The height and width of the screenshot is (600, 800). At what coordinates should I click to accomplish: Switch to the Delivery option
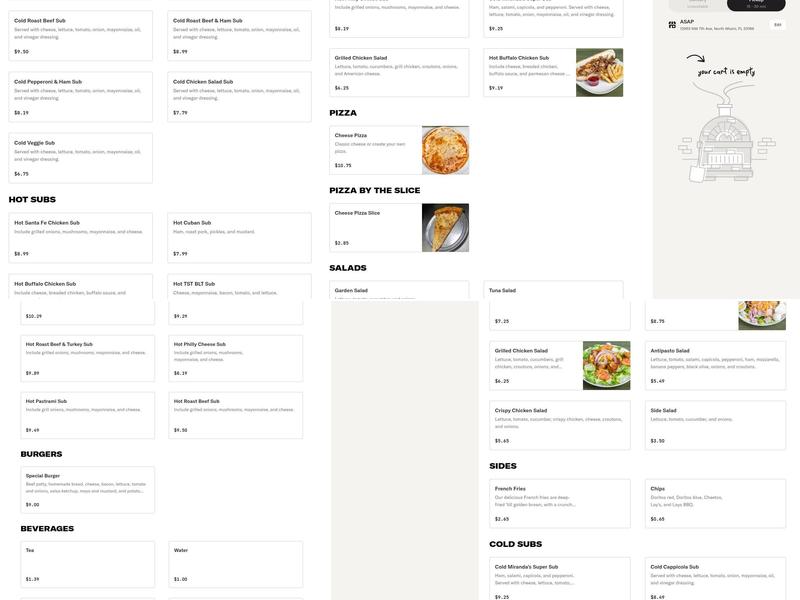[x=697, y=3]
